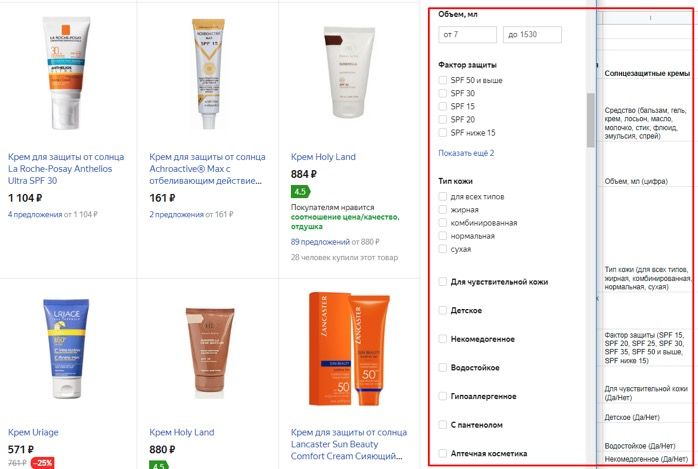
Task: Enable the SPF 30 filter checkbox
Action: (x=442, y=93)
